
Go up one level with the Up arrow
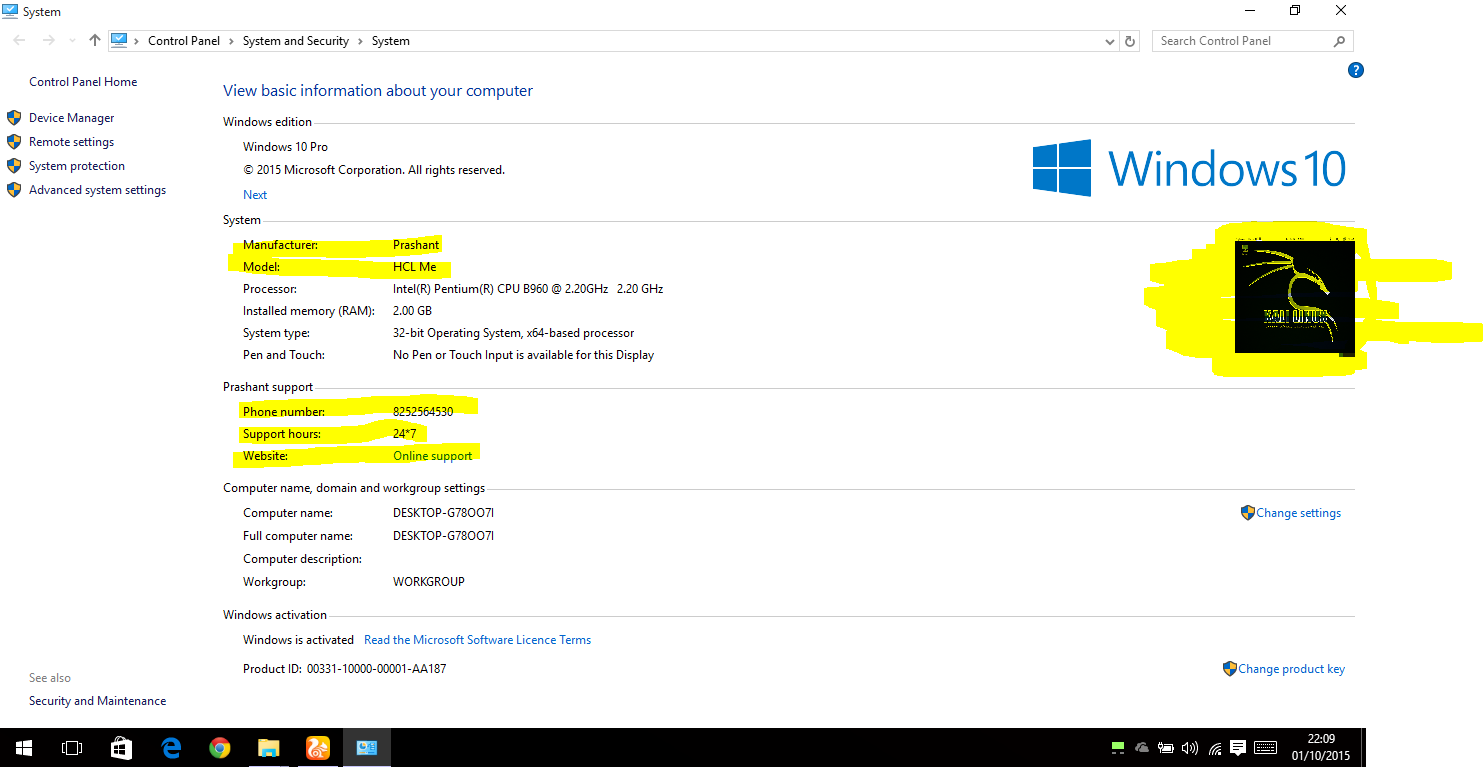pyautogui.click(x=95, y=41)
